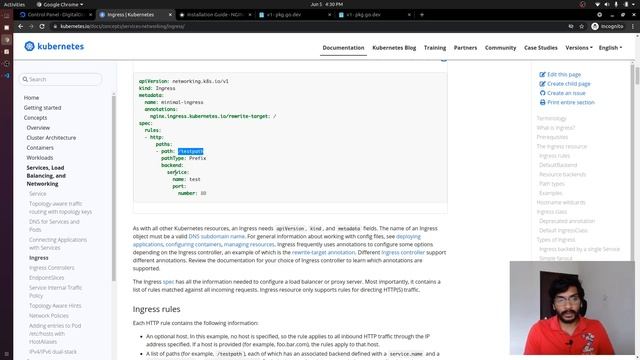Click the Print entire section icon
640x360 pixels.
(x=542, y=102)
